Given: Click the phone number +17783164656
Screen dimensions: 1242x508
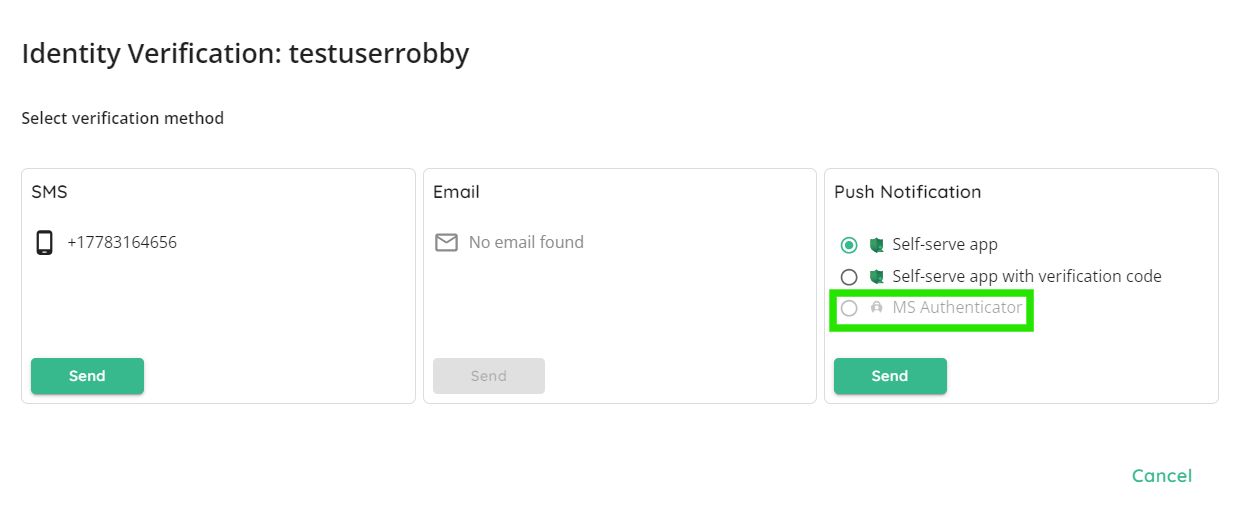Looking at the screenshot, I should [x=122, y=242].
